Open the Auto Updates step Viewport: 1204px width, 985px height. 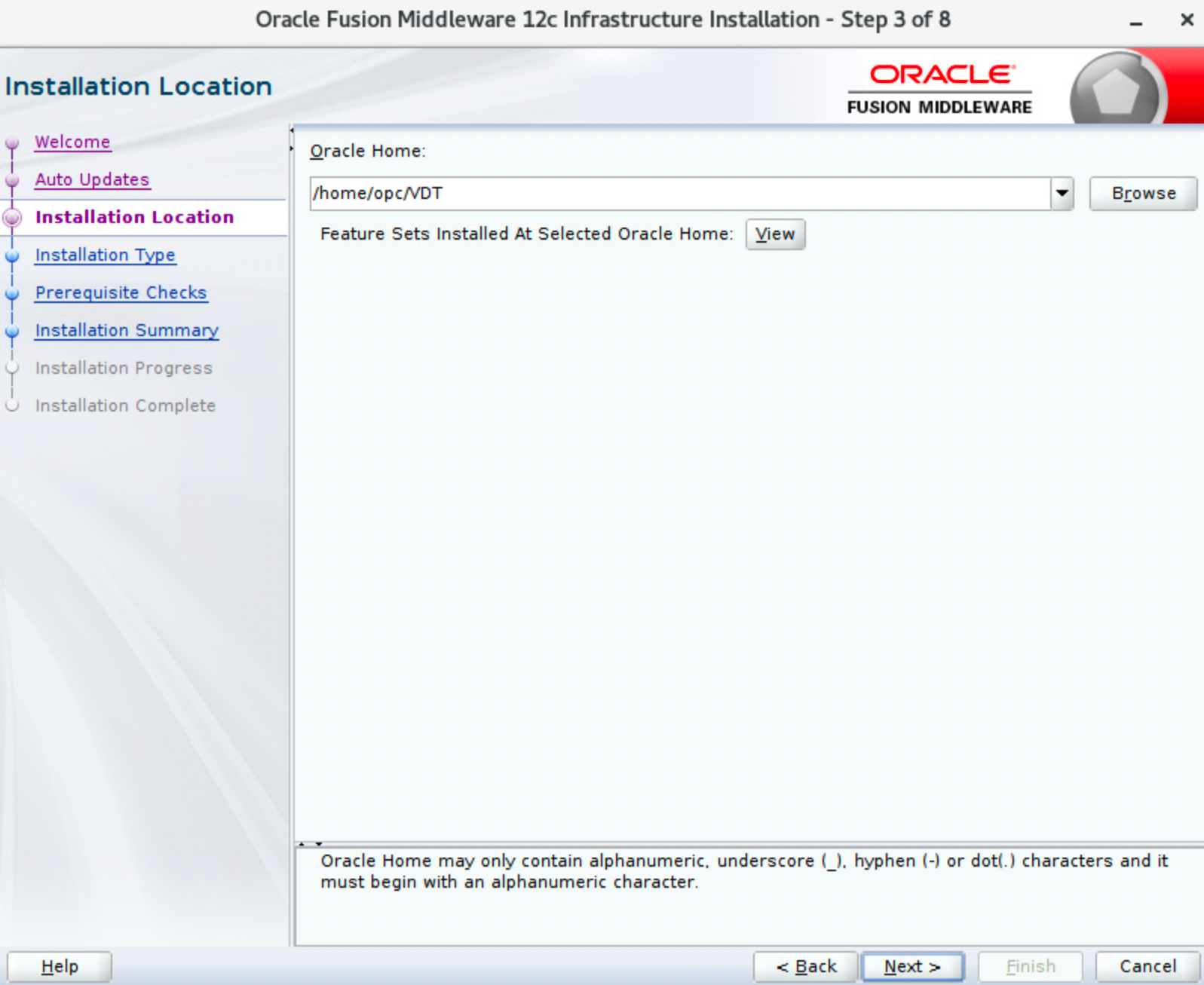(x=92, y=180)
